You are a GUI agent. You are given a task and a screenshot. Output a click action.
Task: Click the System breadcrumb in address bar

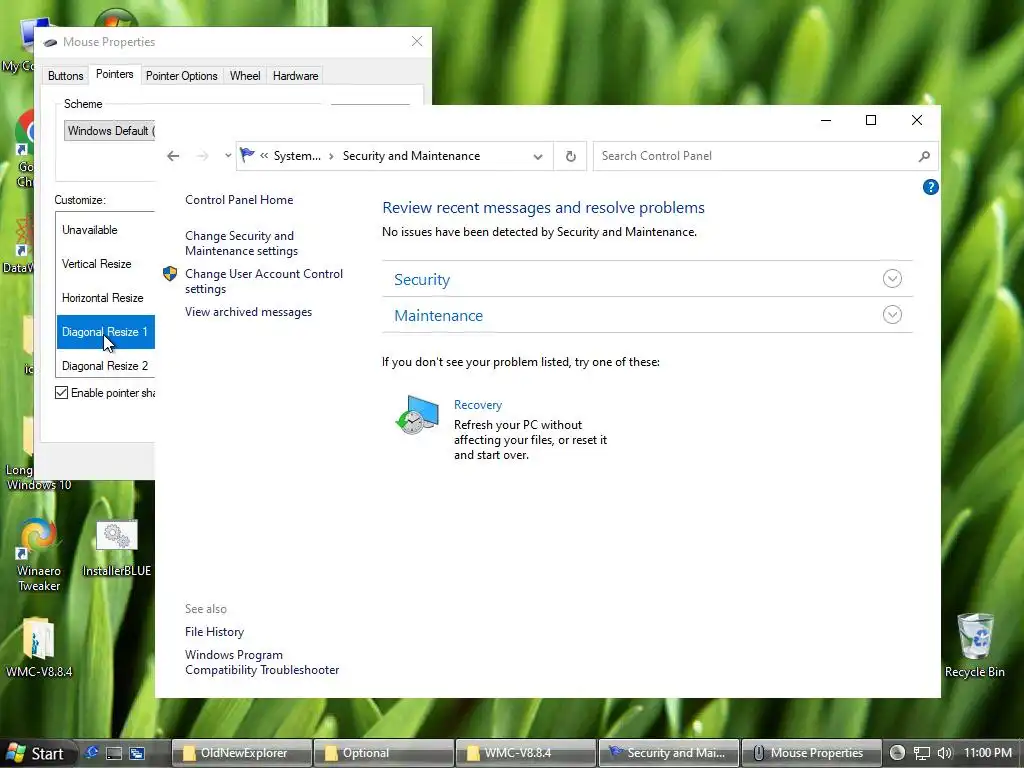pos(297,156)
